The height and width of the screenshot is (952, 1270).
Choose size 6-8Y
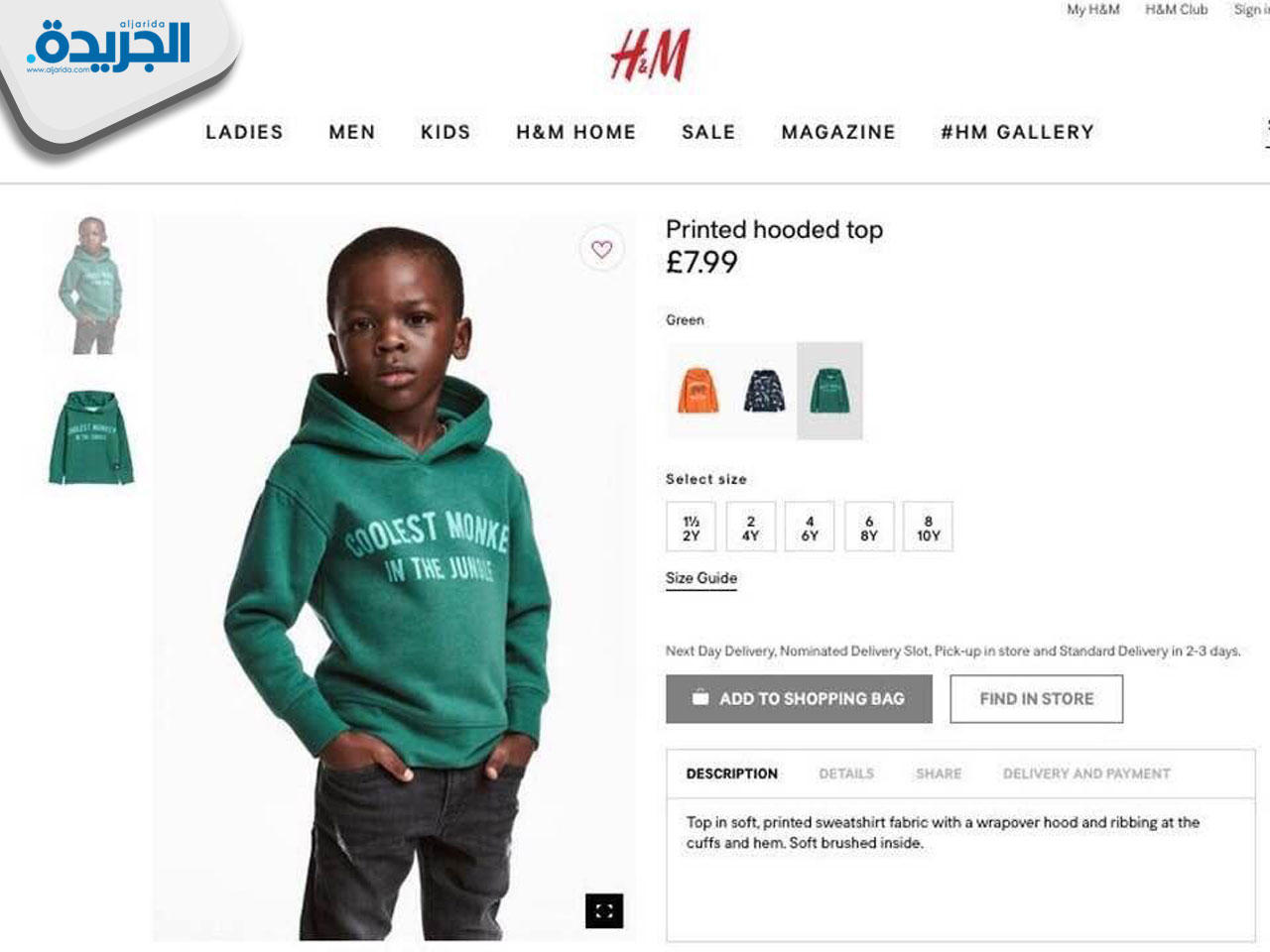(869, 527)
